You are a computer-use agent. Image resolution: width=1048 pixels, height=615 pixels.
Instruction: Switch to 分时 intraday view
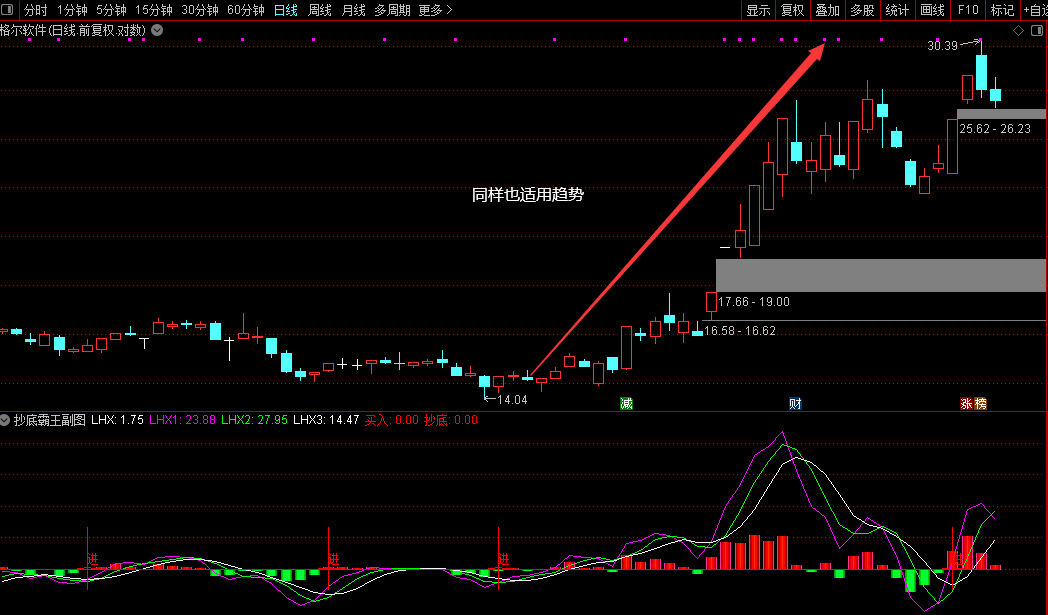[x=35, y=10]
